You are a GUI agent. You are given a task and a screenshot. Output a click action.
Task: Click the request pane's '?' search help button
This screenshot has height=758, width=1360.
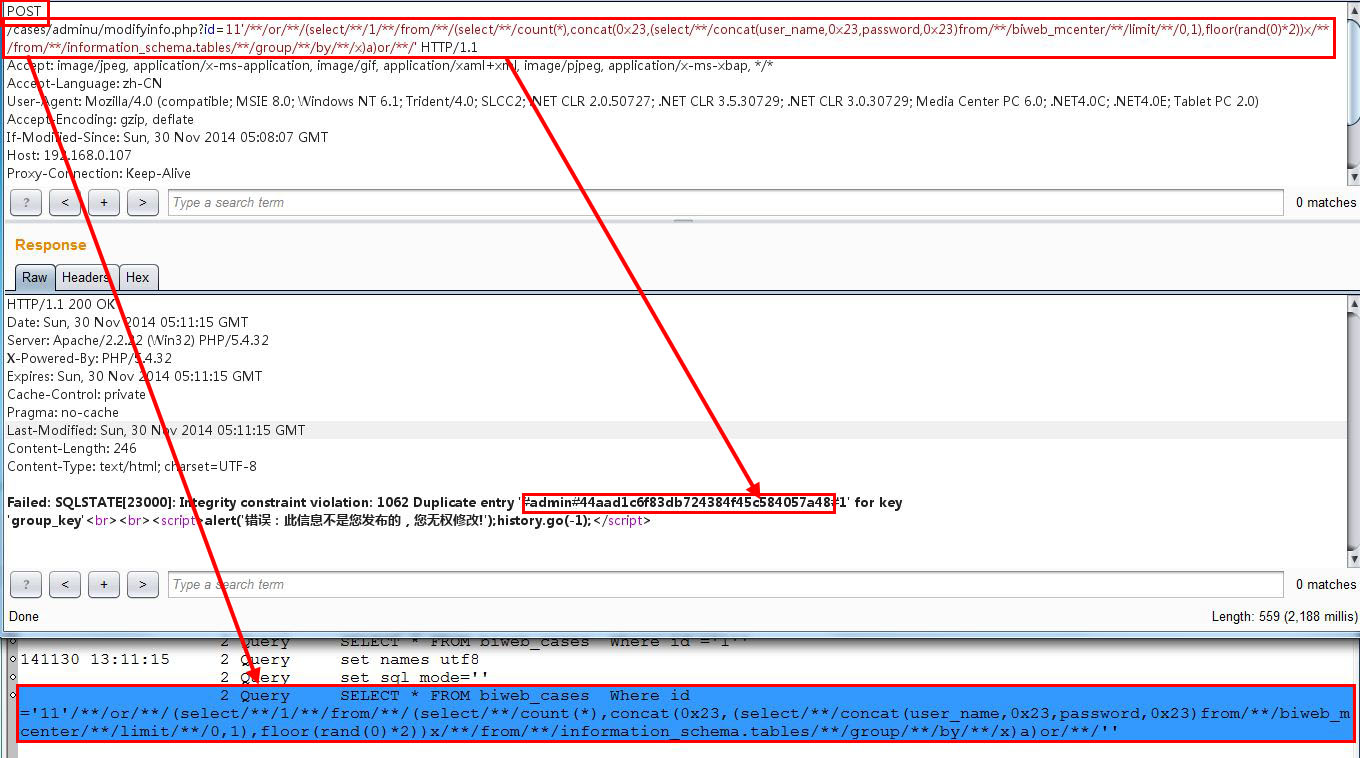point(26,203)
